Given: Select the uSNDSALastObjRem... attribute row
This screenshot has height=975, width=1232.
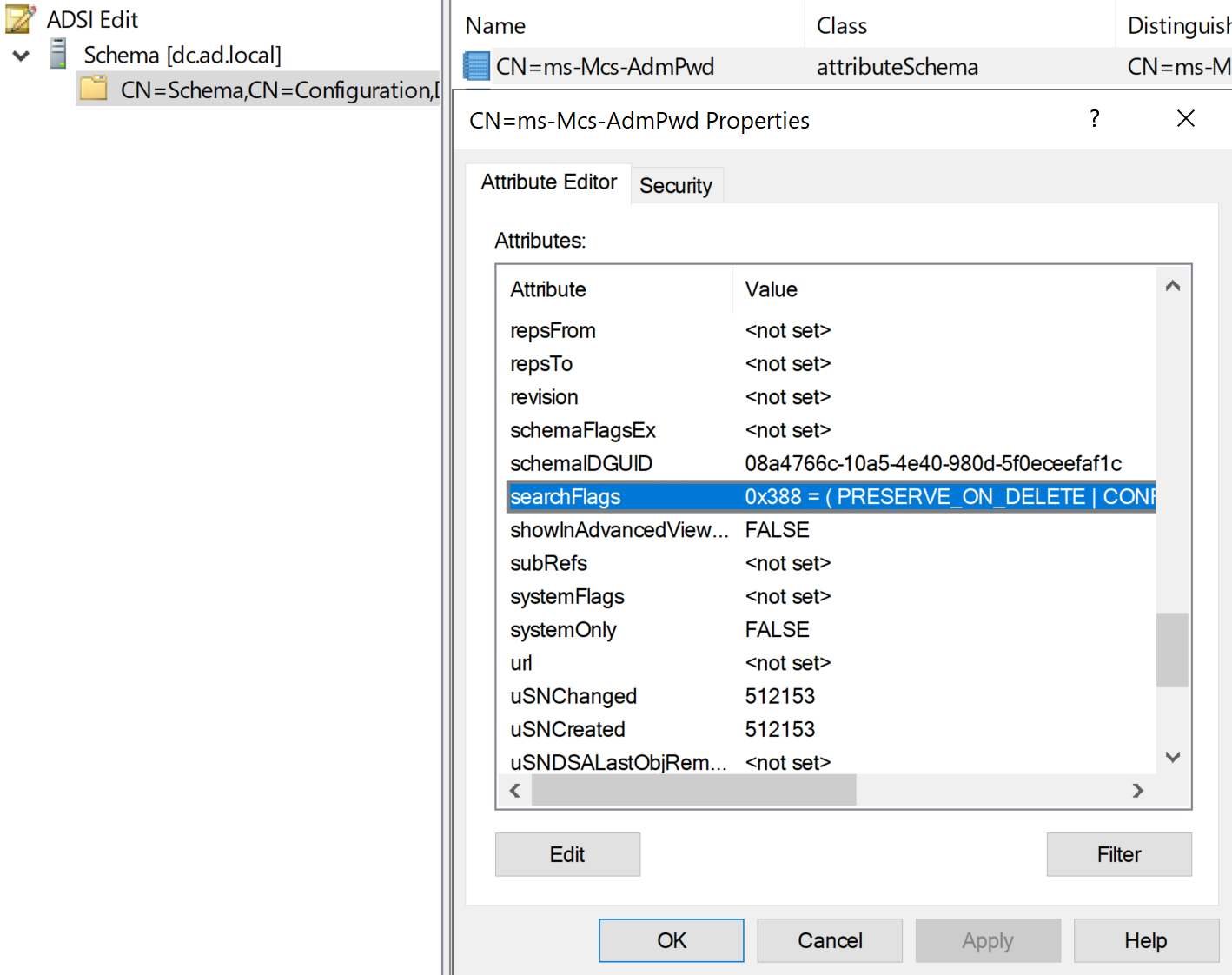Looking at the screenshot, I should tap(831, 762).
